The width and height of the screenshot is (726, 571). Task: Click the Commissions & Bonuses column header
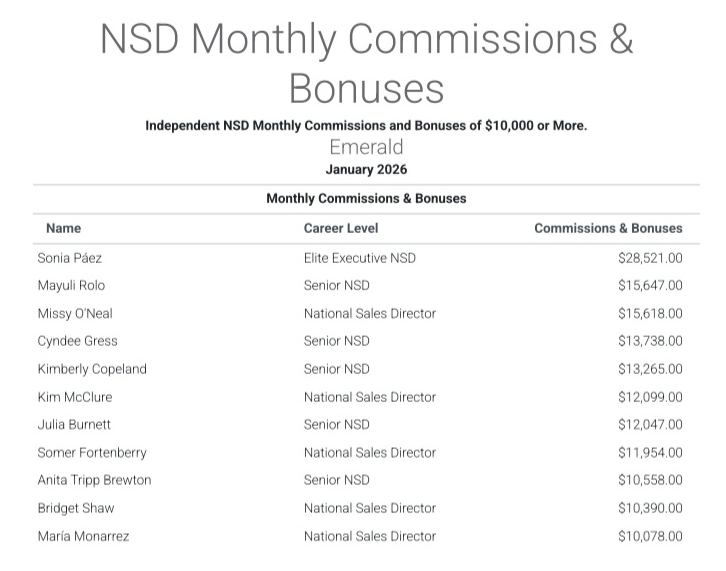click(608, 228)
